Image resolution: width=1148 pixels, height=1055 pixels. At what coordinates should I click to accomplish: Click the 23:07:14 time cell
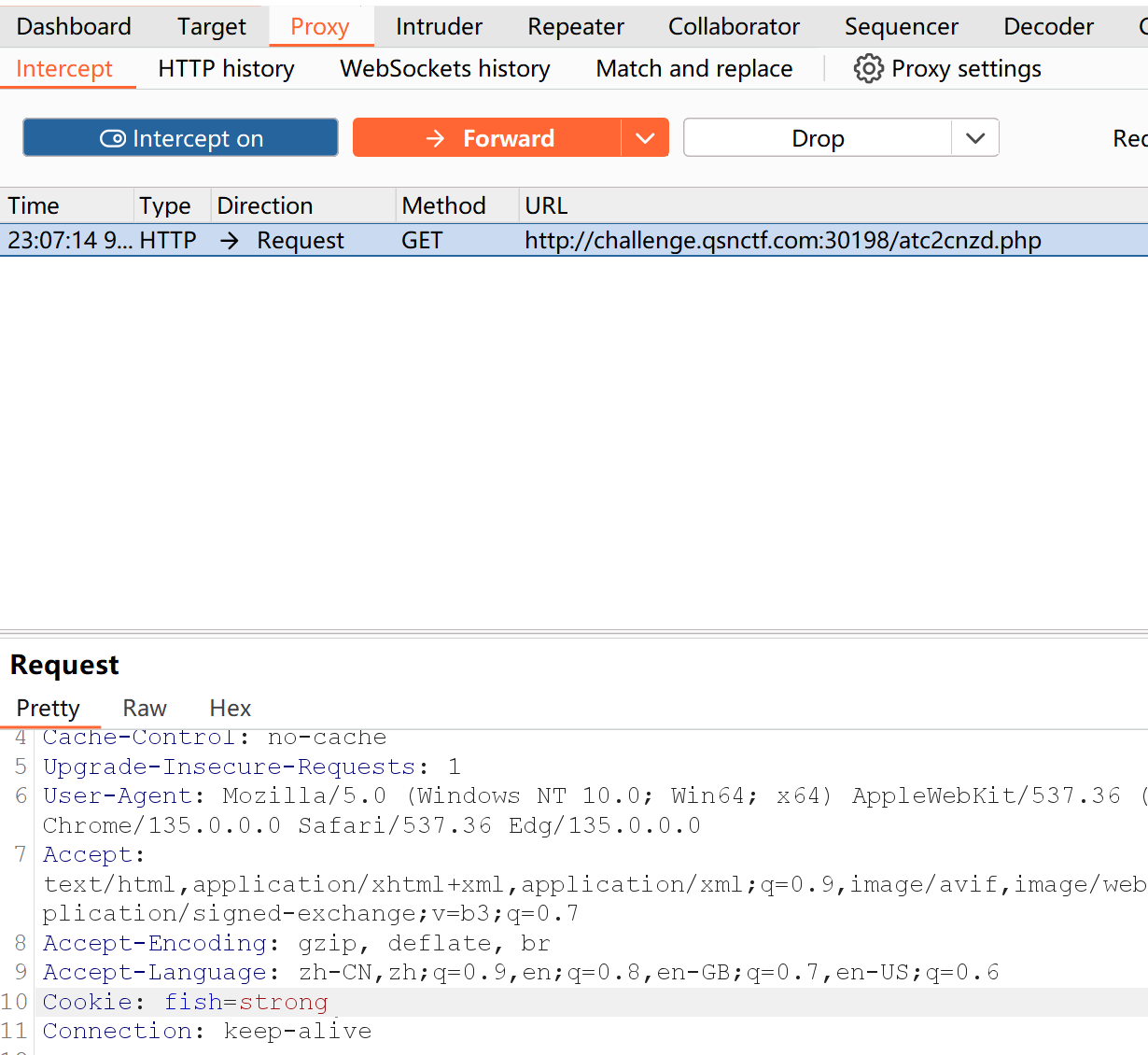coord(70,241)
